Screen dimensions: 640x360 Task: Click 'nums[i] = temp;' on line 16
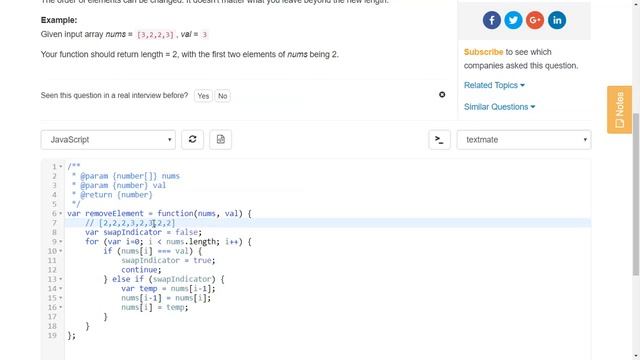point(155,307)
